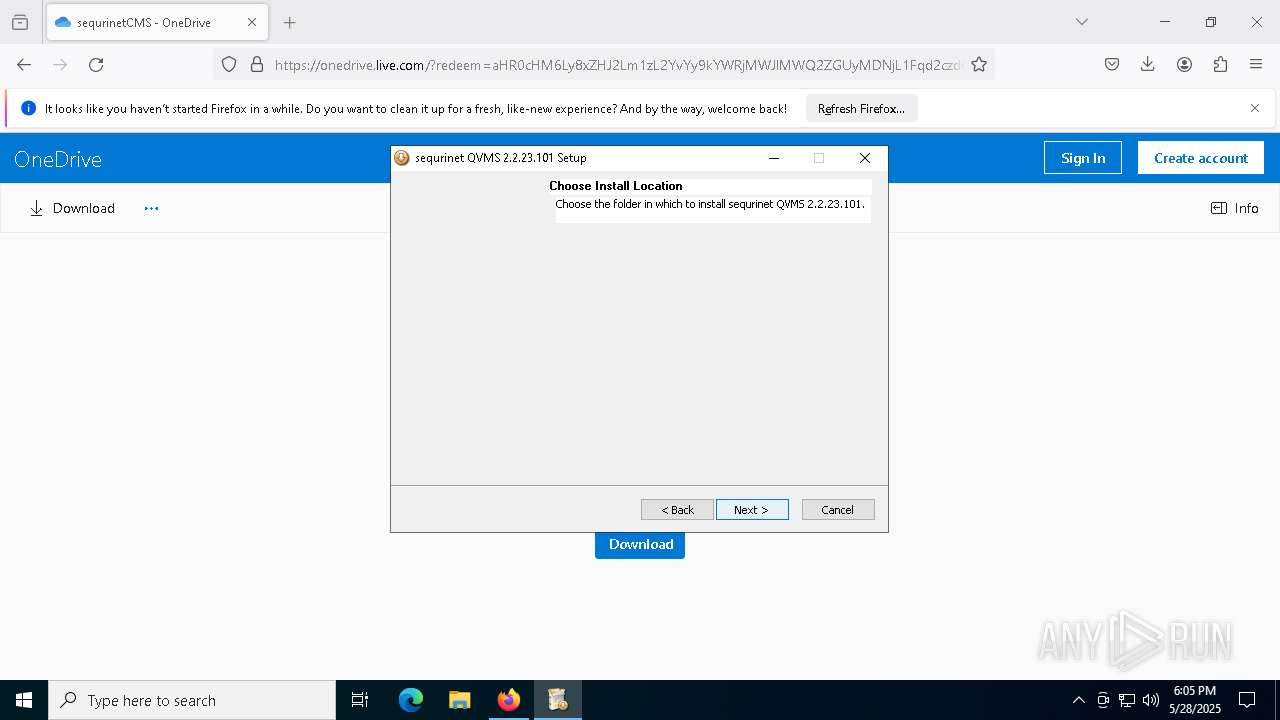Viewport: 1280px width, 720px height.
Task: Open a new browser tab
Action: [290, 22]
